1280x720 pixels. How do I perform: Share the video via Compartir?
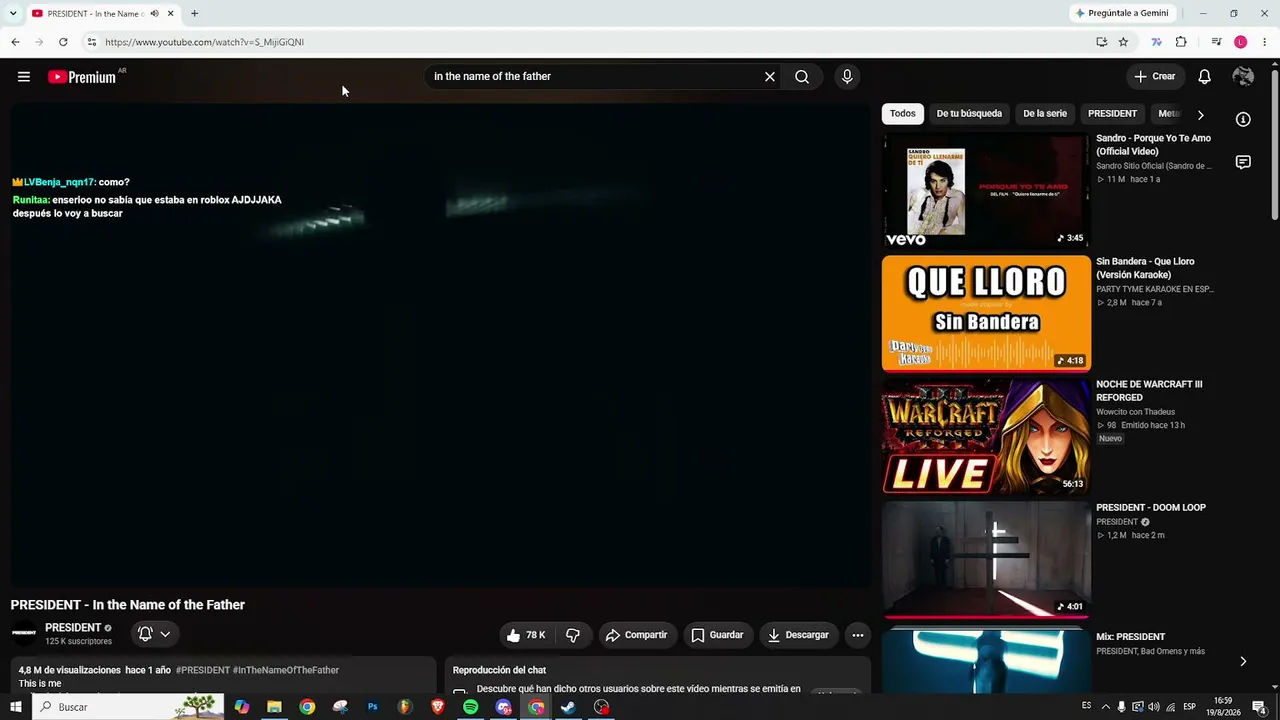coord(636,635)
